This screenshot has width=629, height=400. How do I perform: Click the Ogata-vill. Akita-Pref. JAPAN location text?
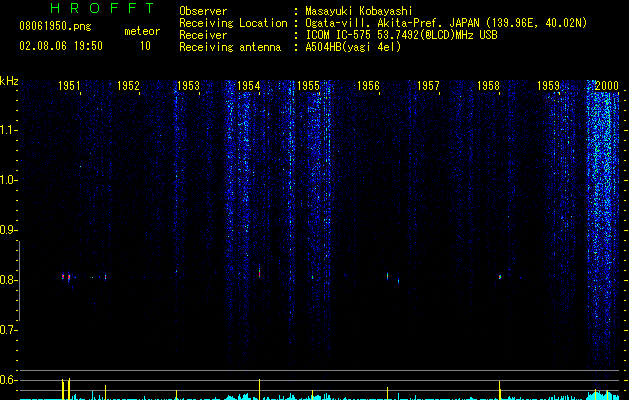(x=446, y=23)
